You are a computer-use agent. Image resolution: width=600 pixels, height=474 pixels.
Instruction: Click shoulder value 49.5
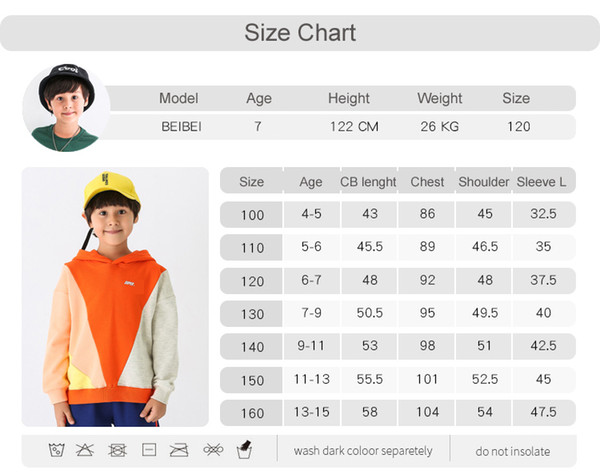coord(485,313)
